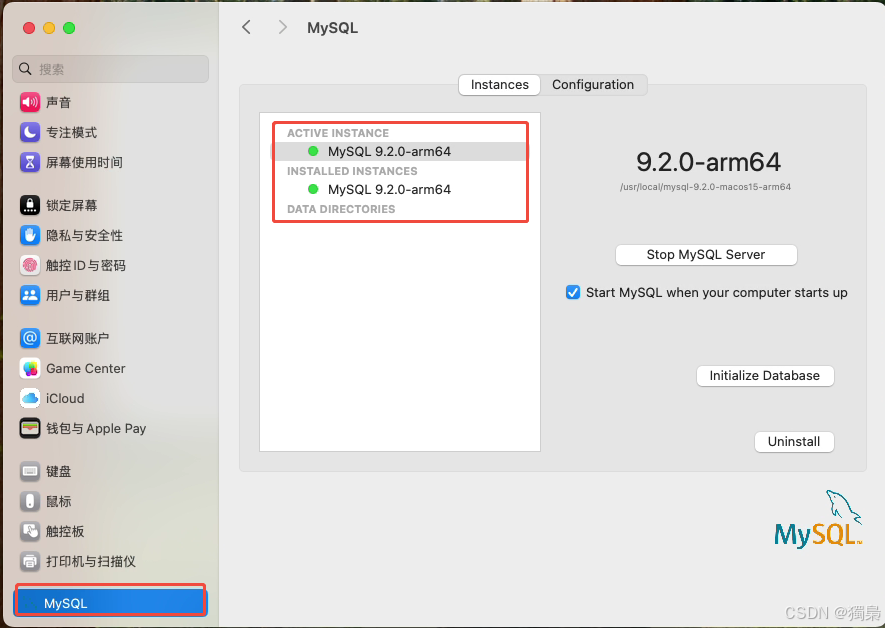Click the INSTALLED INSTANCES heading
The height and width of the screenshot is (628, 885).
click(352, 171)
